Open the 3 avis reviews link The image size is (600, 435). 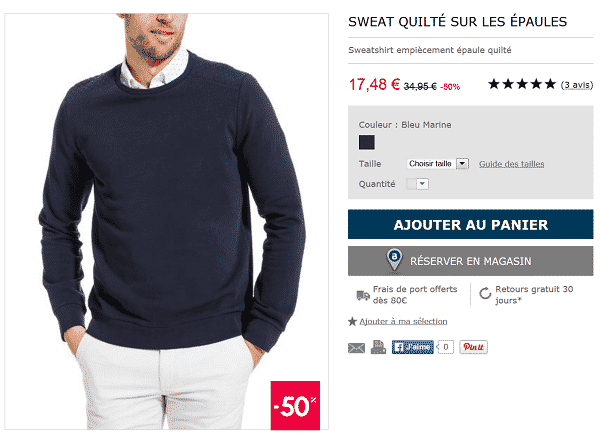577,85
